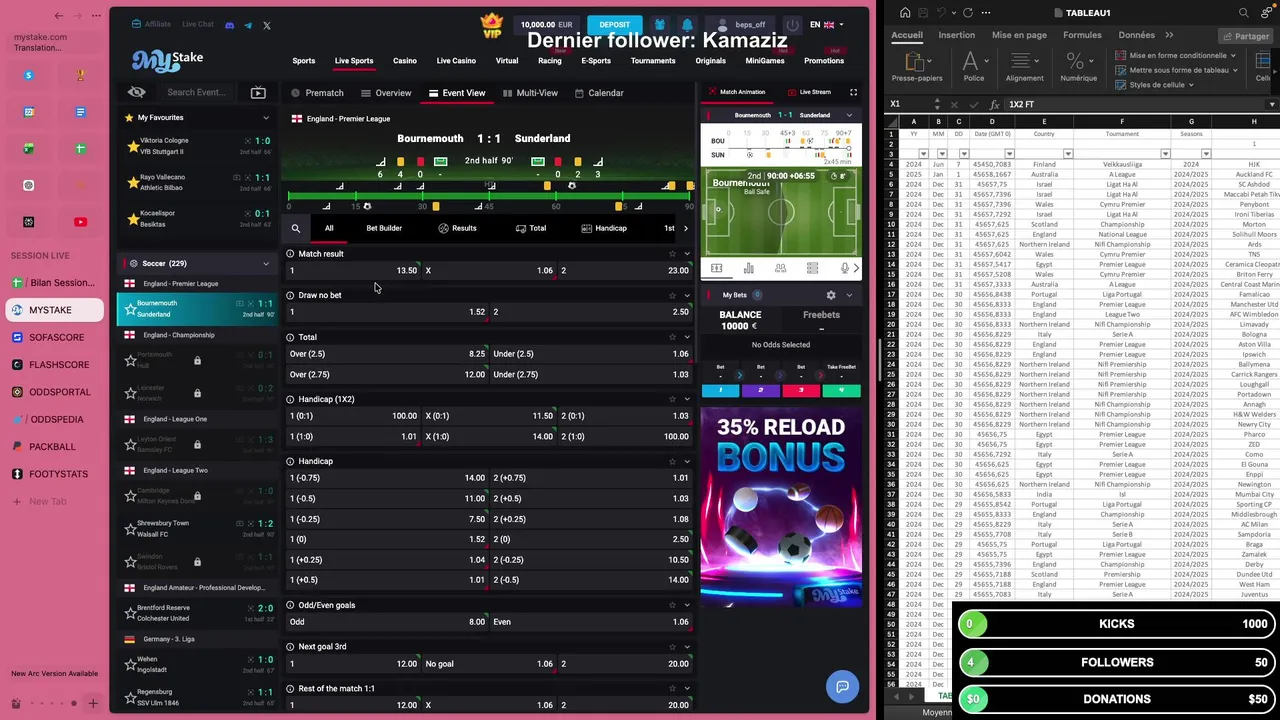Click Excel insert function fx icon
This screenshot has width=1280, height=720.
click(993, 104)
